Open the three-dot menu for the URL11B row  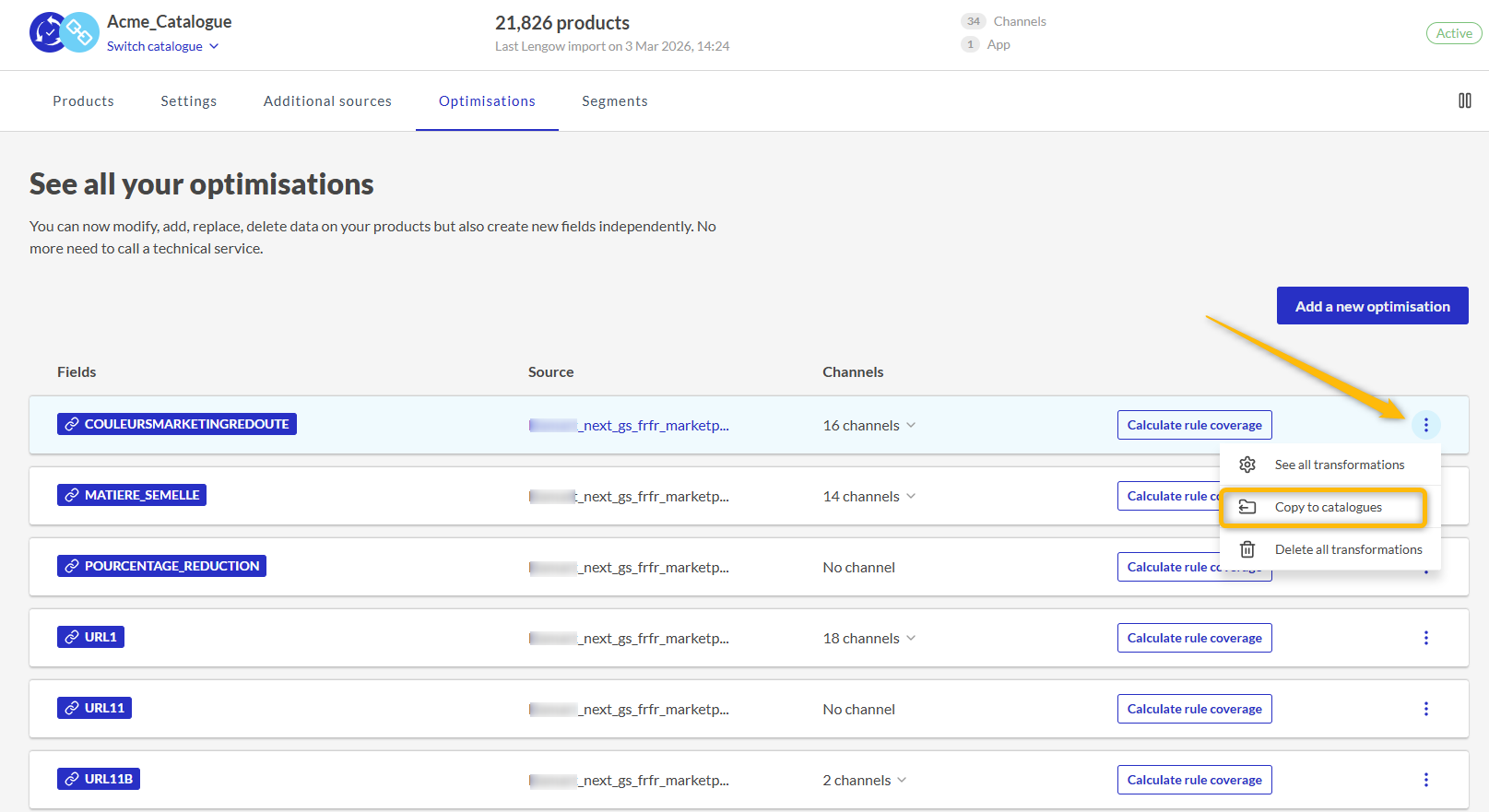pyautogui.click(x=1425, y=780)
